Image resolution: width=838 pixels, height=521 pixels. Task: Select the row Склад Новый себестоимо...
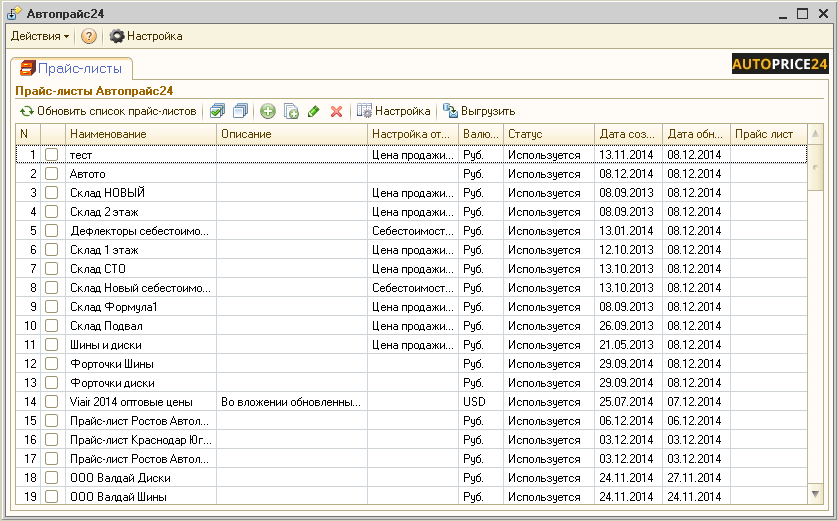pos(412,287)
